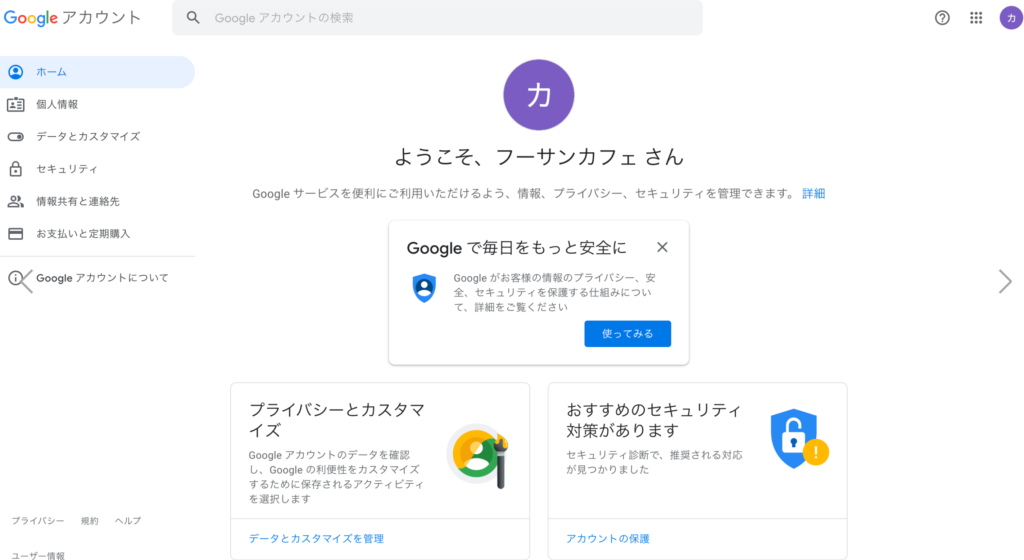Screen dimensions: 1024x560
Task: Open the Google apps grid icon
Action: [976, 18]
